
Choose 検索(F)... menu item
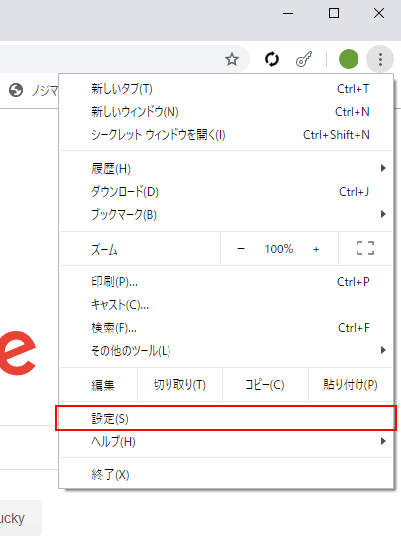tap(226, 327)
